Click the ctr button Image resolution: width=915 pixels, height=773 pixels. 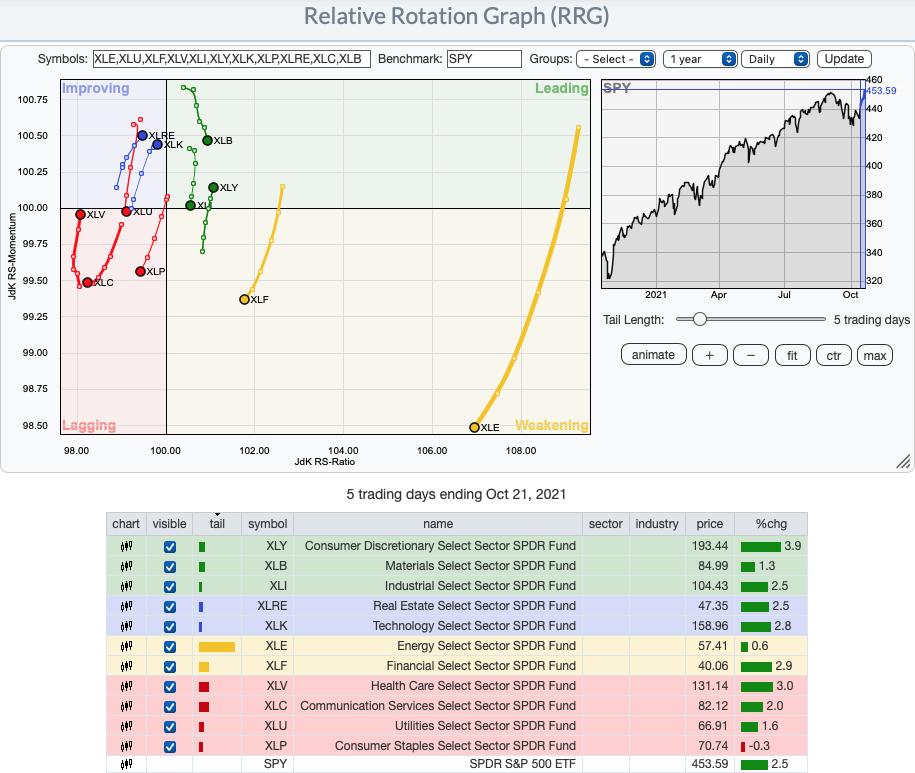click(833, 355)
